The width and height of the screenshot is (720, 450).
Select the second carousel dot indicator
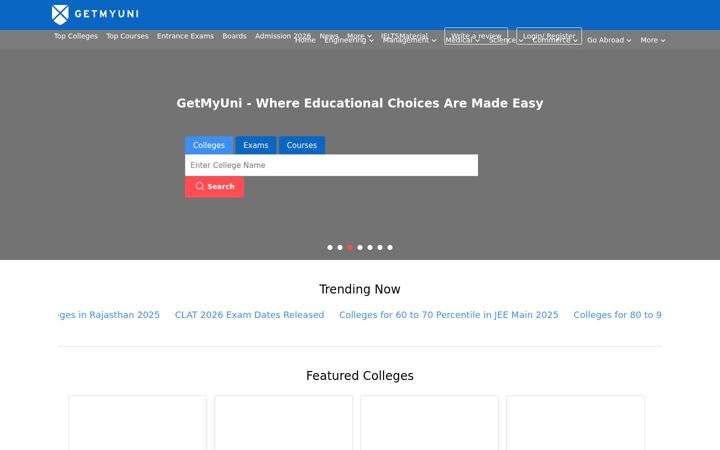[x=340, y=248]
